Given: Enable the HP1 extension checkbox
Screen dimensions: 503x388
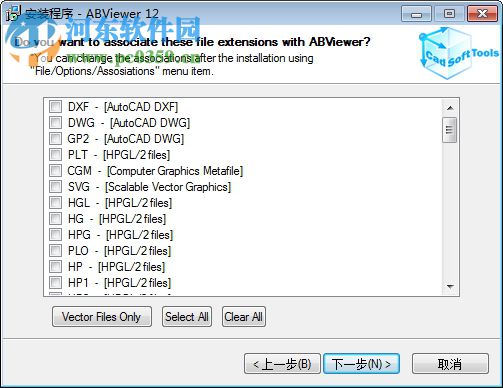Looking at the screenshot, I should click(55, 283).
